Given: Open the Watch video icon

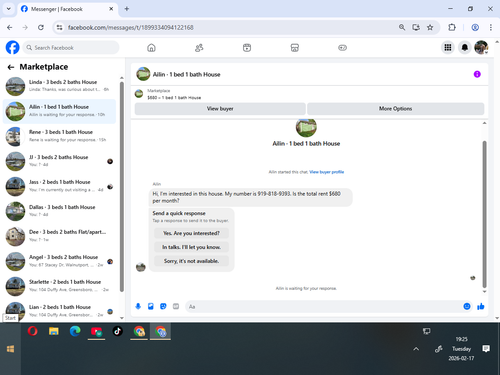Looking at the screenshot, I should tap(247, 48).
